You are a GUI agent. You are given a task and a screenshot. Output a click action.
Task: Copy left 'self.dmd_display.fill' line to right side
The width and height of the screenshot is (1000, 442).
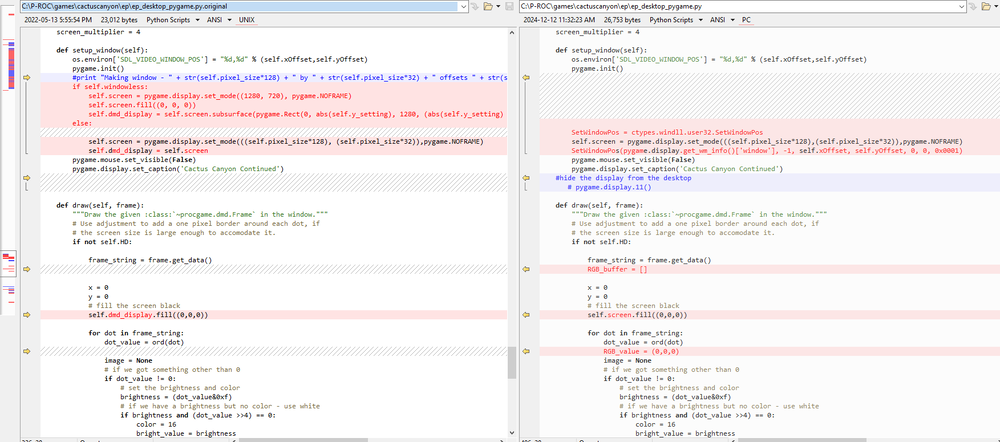(27, 314)
